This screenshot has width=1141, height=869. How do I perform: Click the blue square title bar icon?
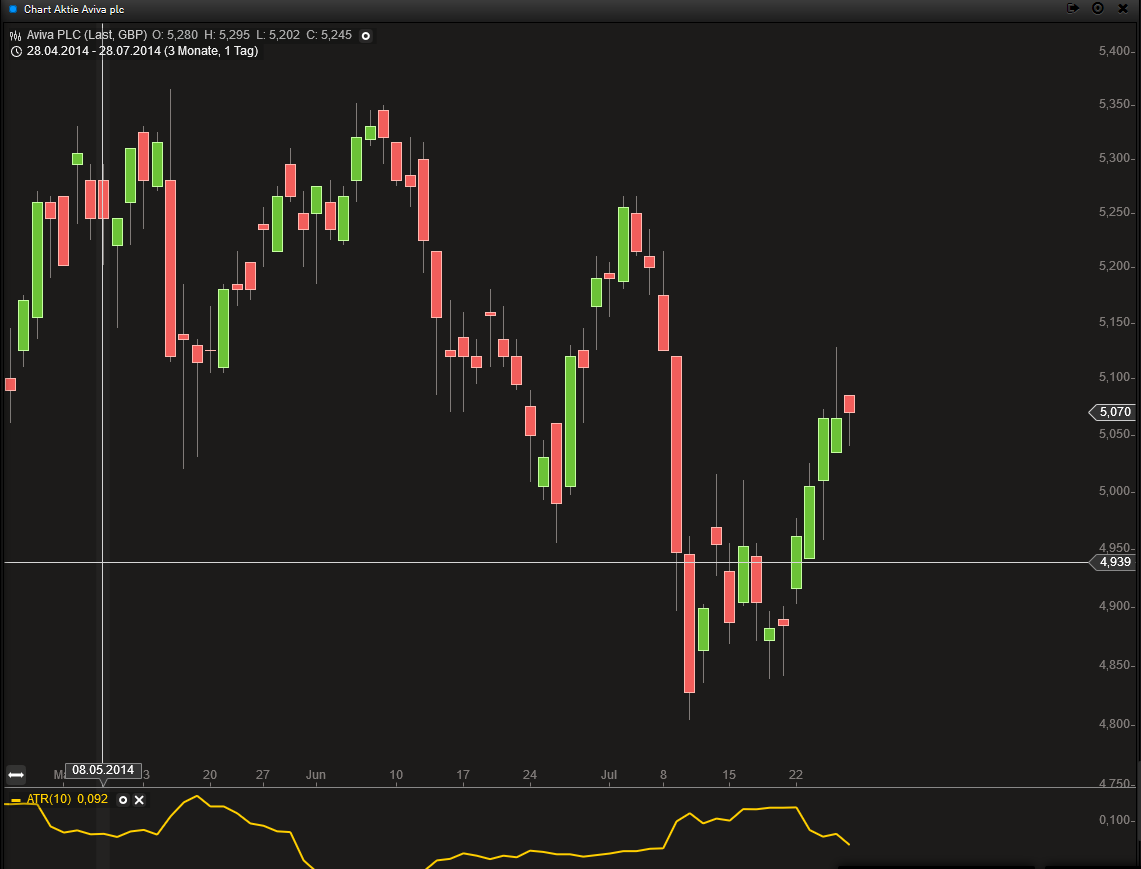[13, 8]
